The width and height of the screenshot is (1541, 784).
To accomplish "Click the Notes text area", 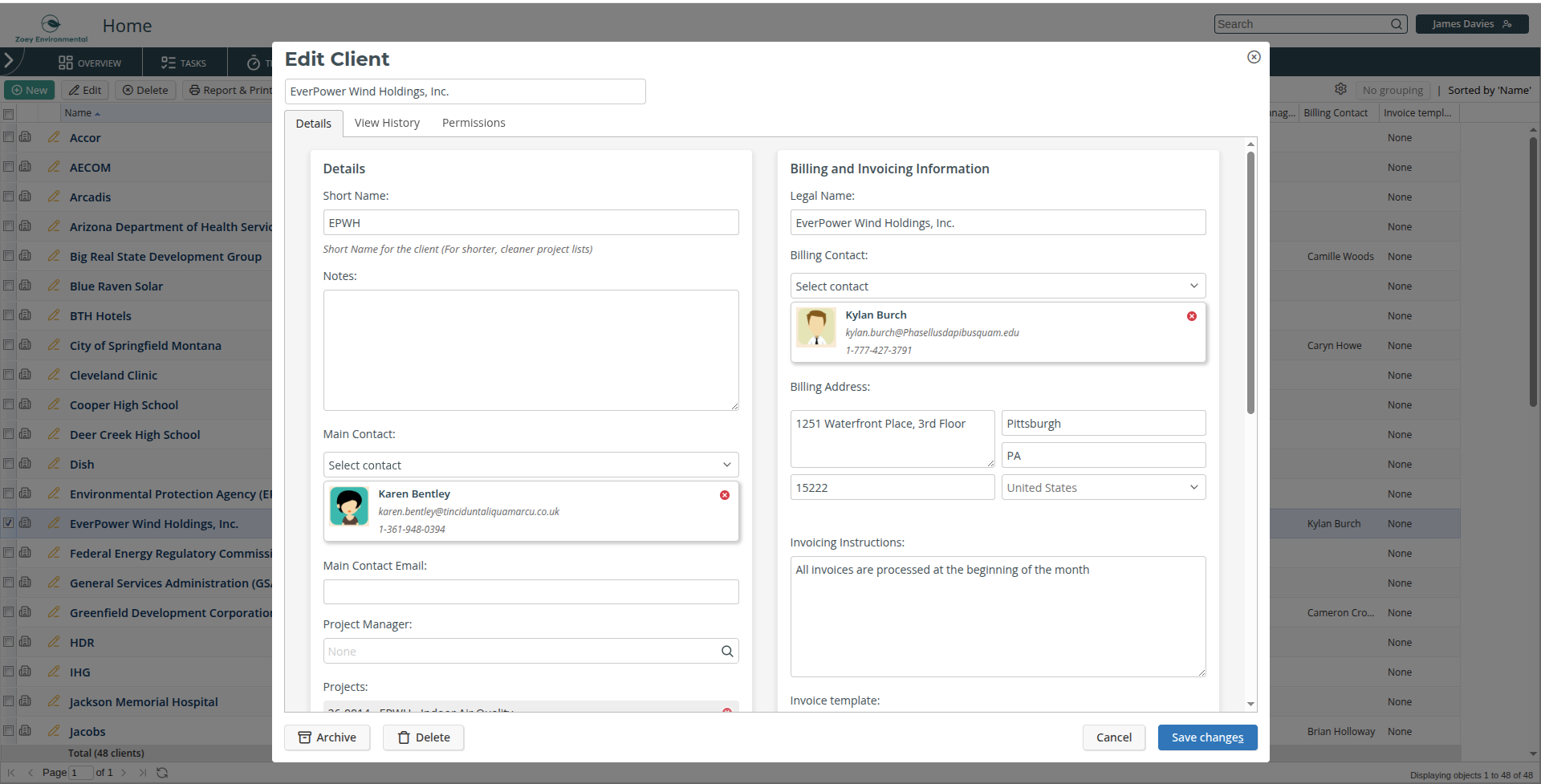I will pyautogui.click(x=531, y=350).
